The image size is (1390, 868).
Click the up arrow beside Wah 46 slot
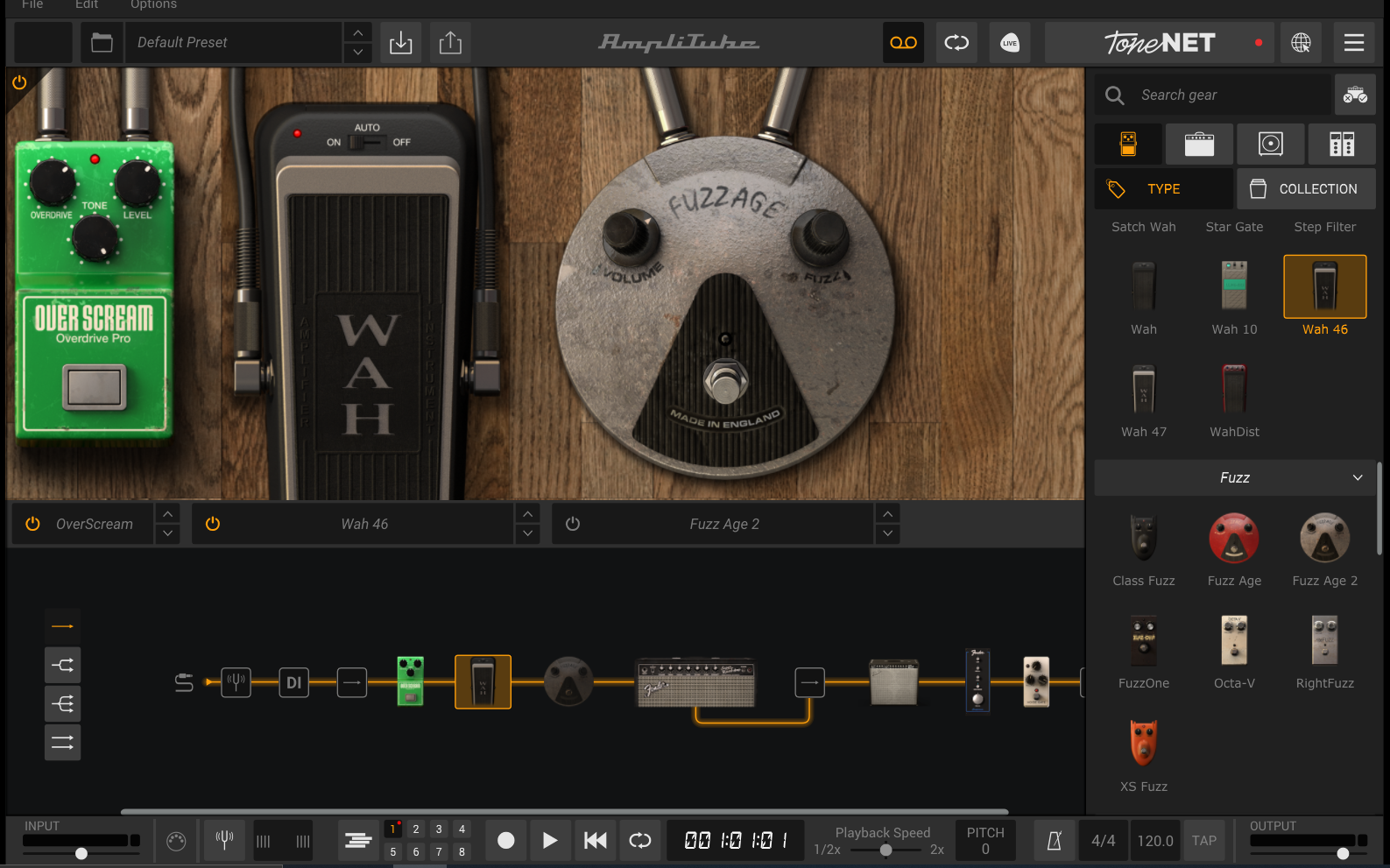pyautogui.click(x=527, y=514)
